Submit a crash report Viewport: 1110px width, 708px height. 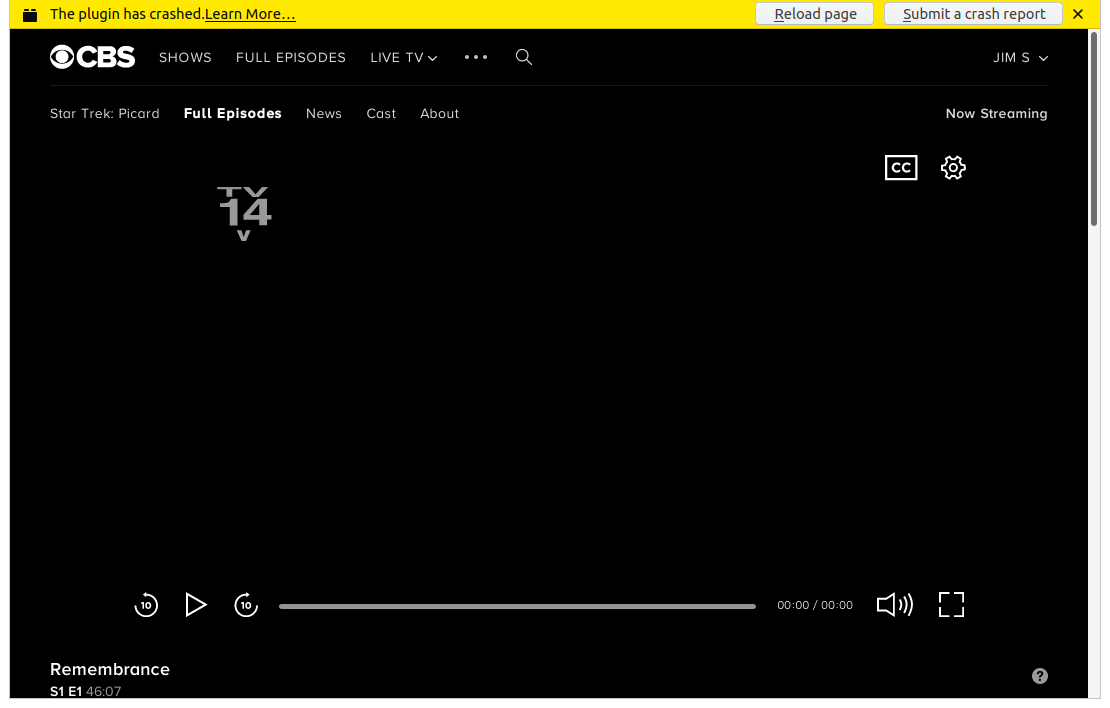pyautogui.click(x=973, y=13)
